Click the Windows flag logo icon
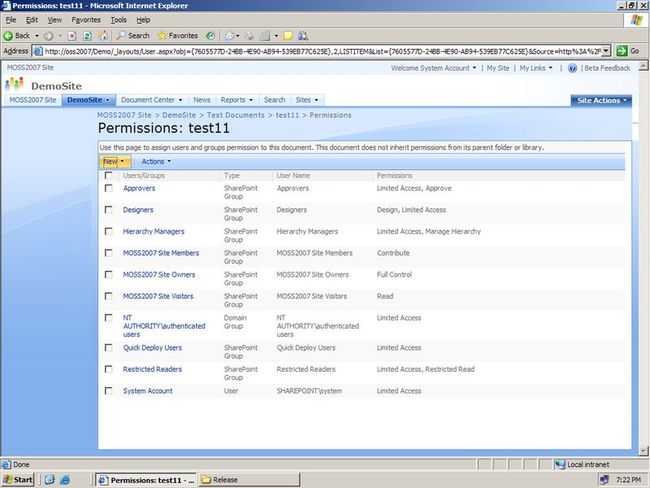Viewport: 650px width, 488px height. (636, 20)
